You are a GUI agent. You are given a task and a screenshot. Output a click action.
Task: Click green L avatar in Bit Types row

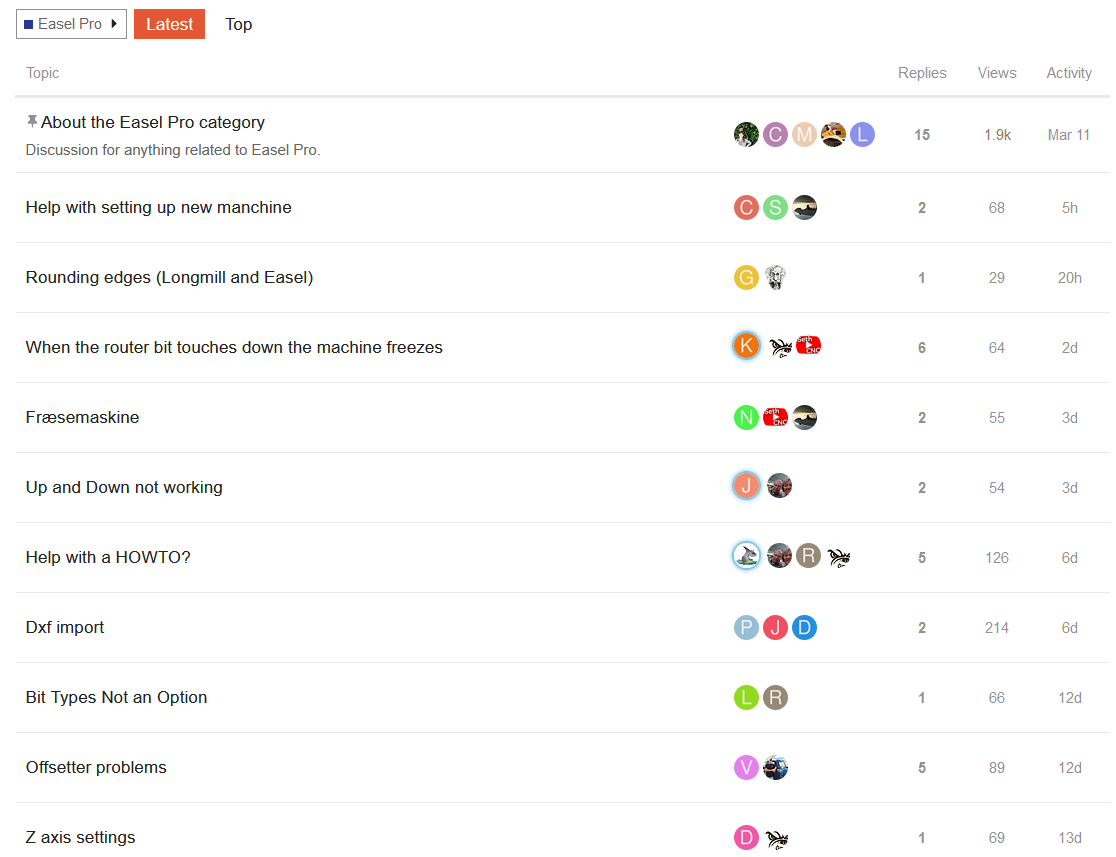point(746,697)
